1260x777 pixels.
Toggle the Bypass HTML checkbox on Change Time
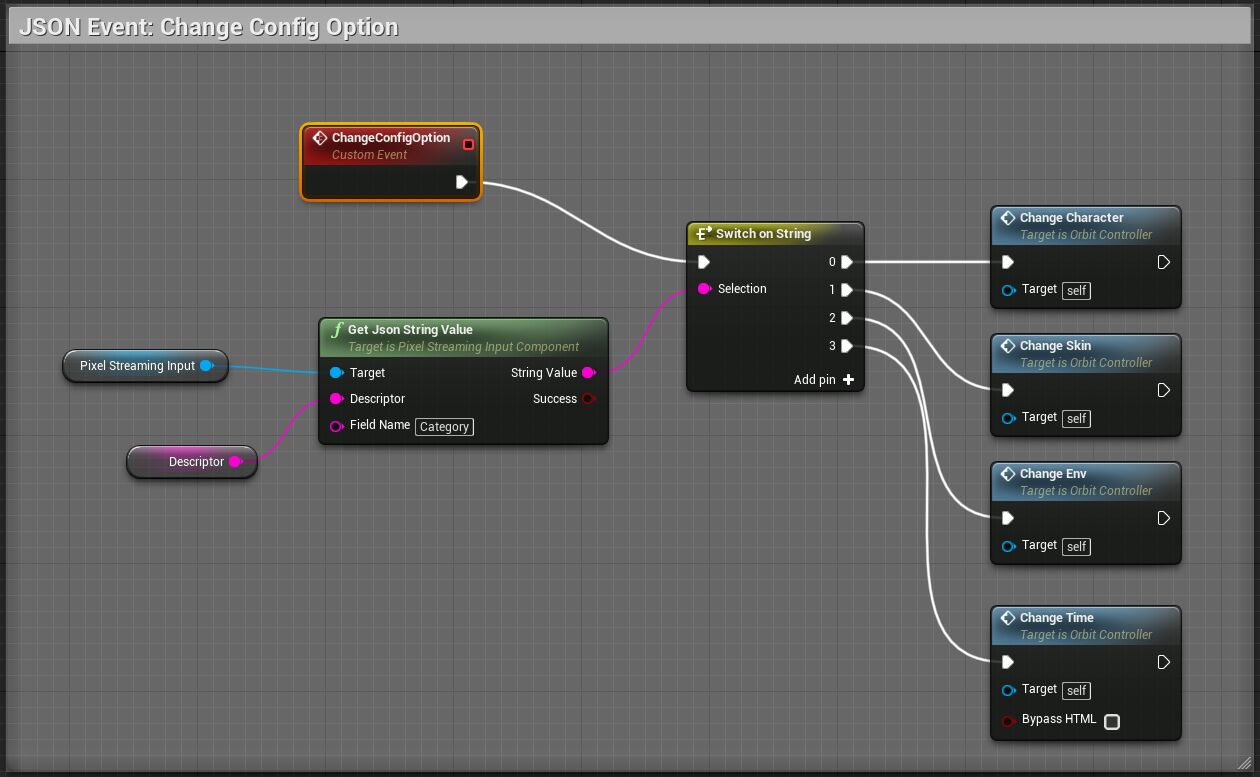point(1112,721)
